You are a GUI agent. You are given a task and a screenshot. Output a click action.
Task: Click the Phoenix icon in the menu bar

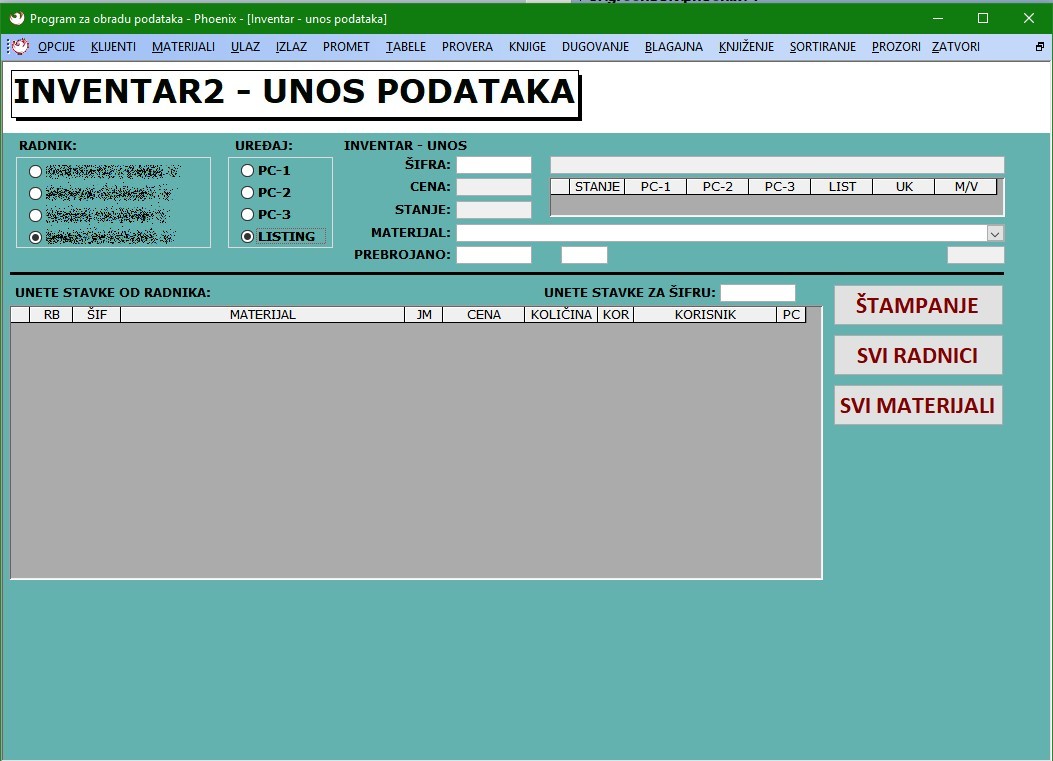coord(19,47)
